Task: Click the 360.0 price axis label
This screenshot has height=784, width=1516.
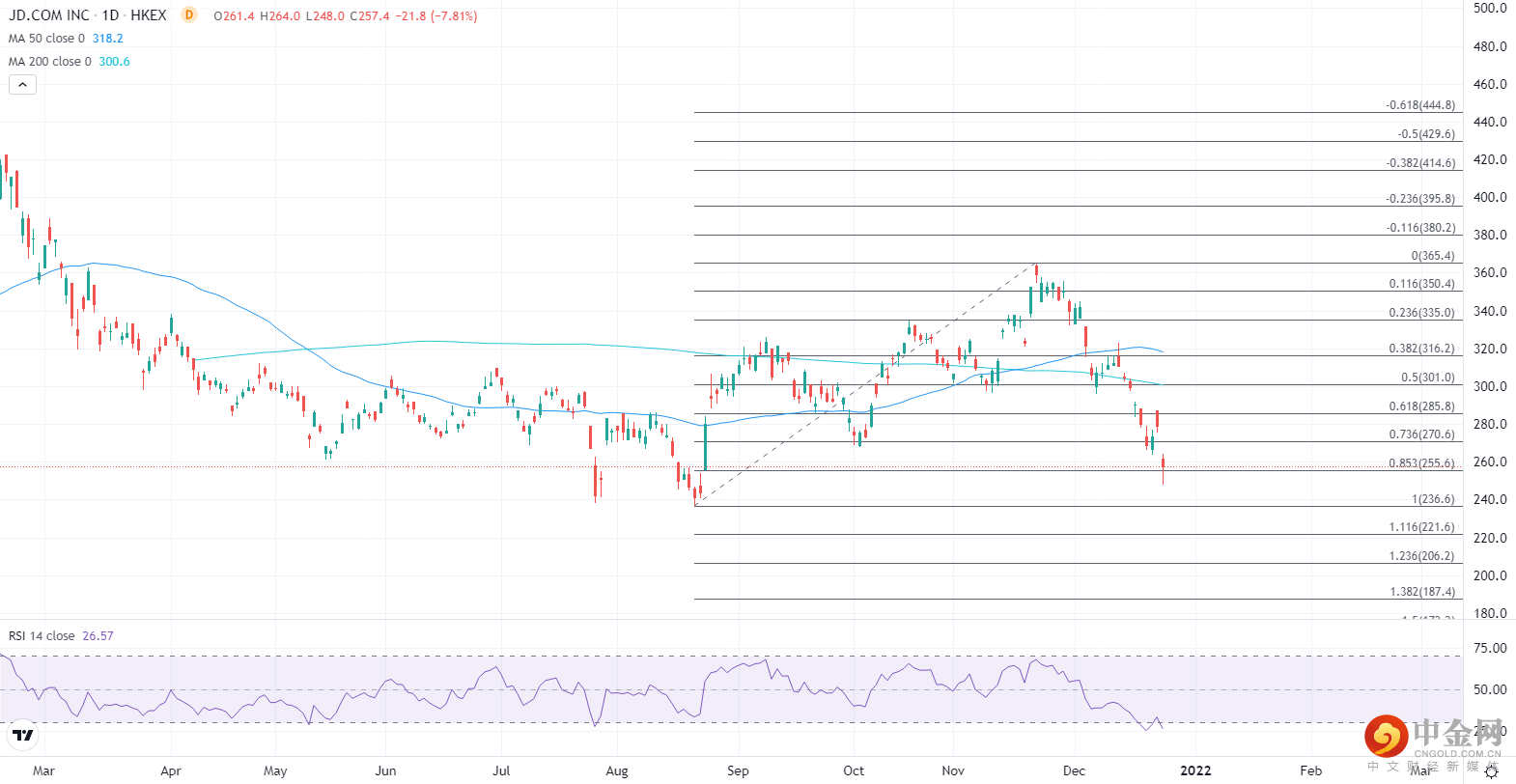Action: 1490,272
